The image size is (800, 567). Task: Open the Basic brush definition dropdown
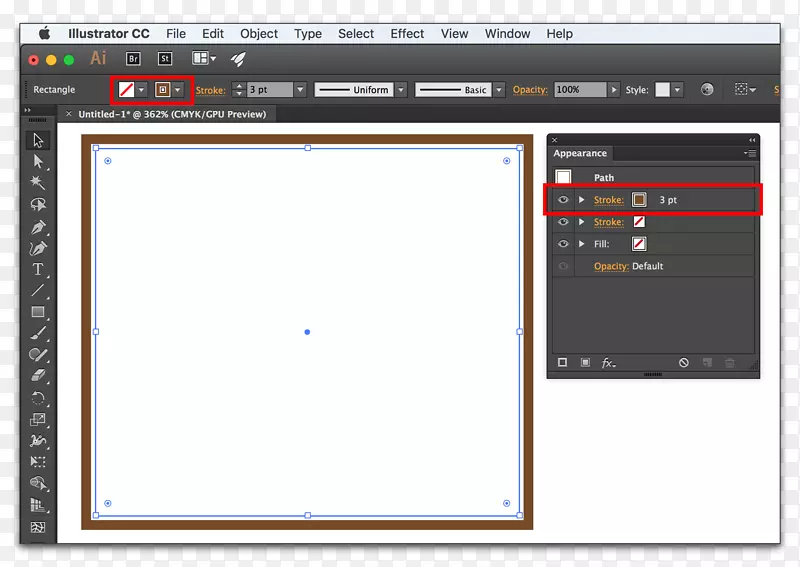pyautogui.click(x=499, y=90)
